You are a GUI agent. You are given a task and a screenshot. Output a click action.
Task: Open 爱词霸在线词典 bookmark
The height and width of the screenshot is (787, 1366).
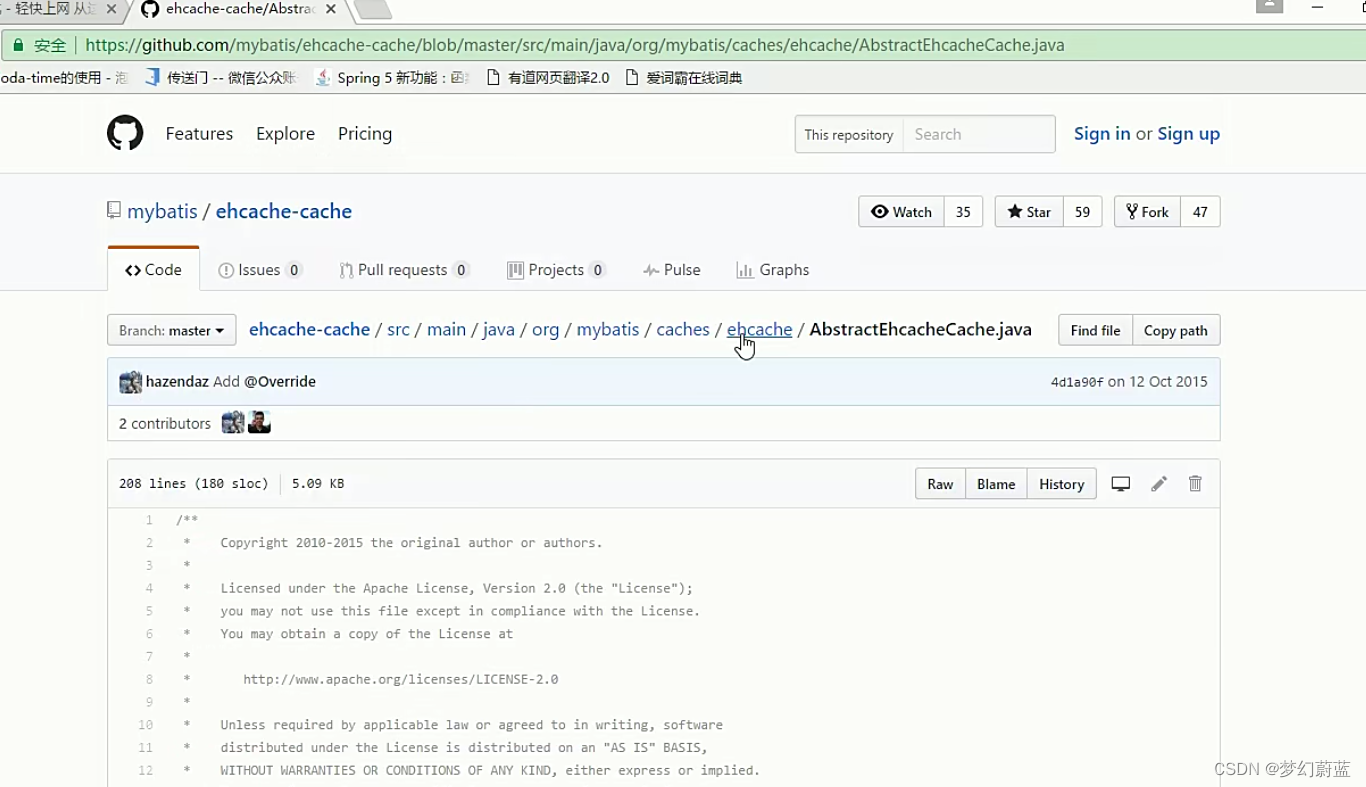click(x=683, y=77)
